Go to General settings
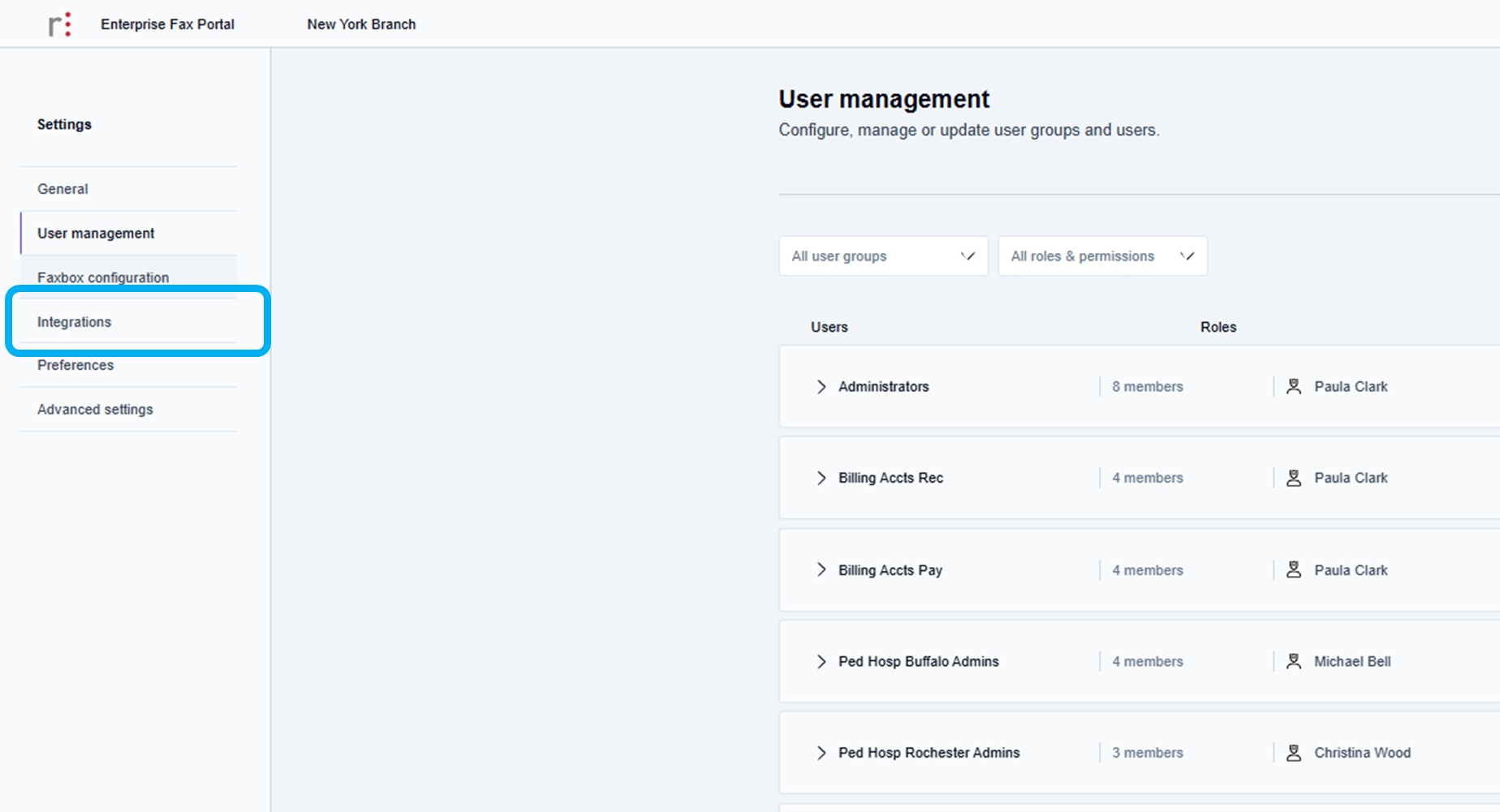1500x812 pixels. click(x=62, y=189)
